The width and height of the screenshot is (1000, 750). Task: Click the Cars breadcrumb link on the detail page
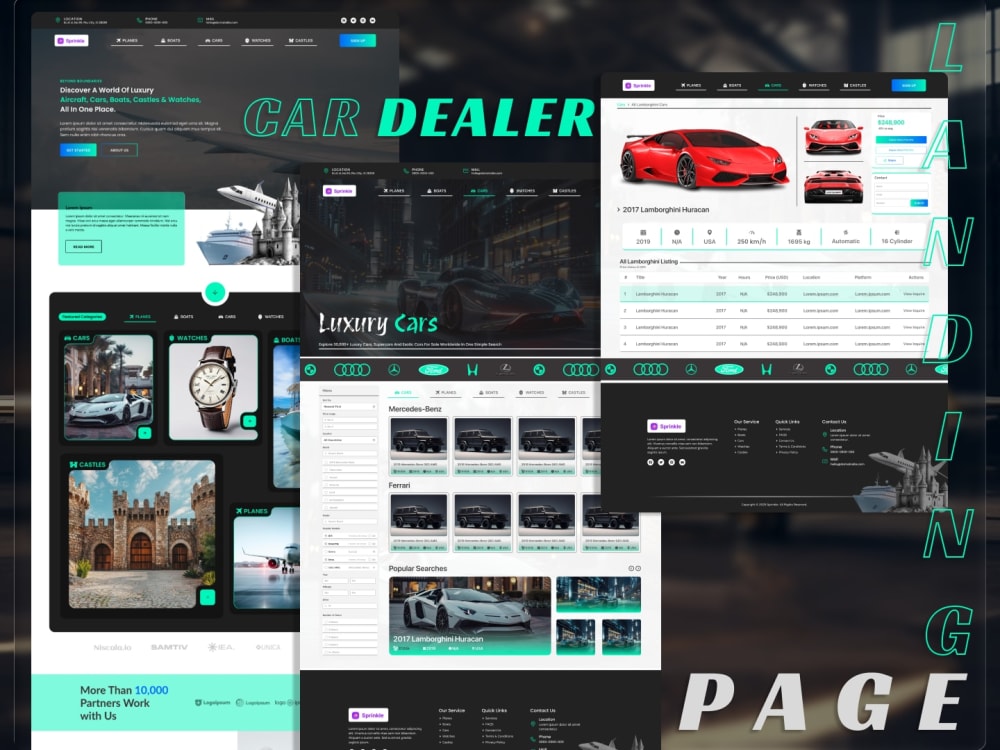tap(621, 105)
